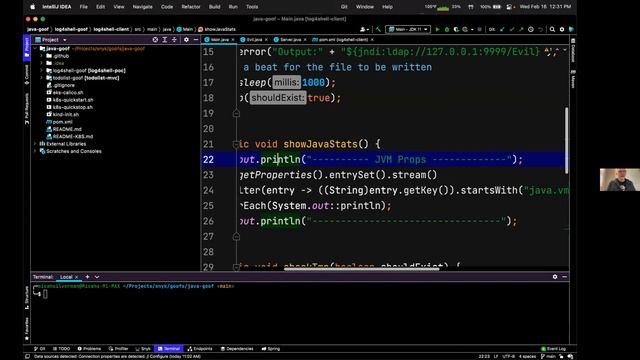Toggle the Terminal tool window button

point(169,349)
